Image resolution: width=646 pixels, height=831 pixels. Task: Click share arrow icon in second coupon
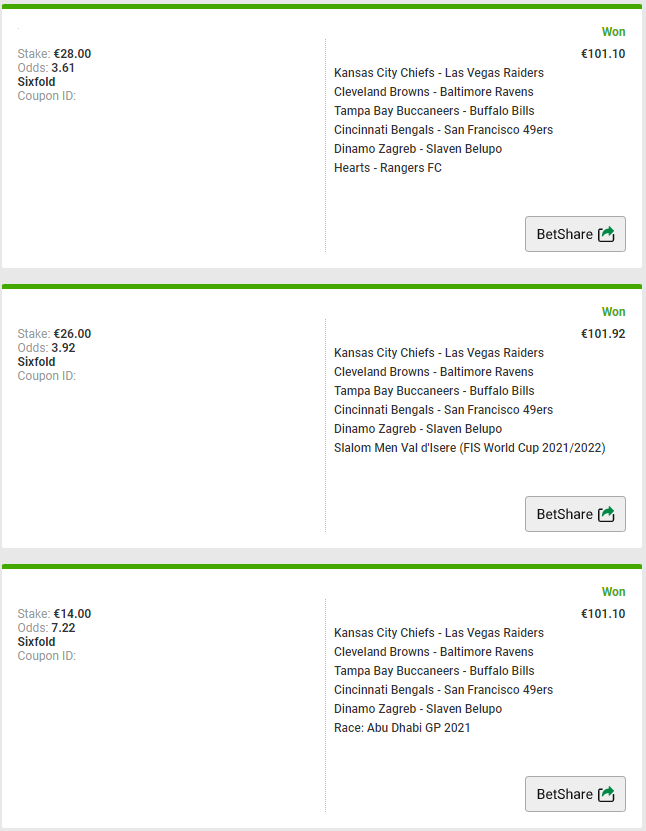click(606, 514)
